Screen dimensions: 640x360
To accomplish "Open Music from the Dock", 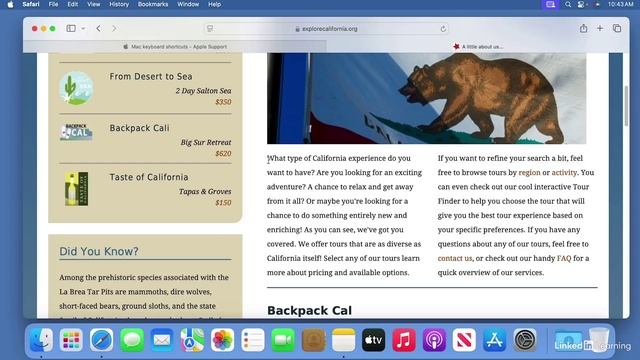I will (x=404, y=340).
